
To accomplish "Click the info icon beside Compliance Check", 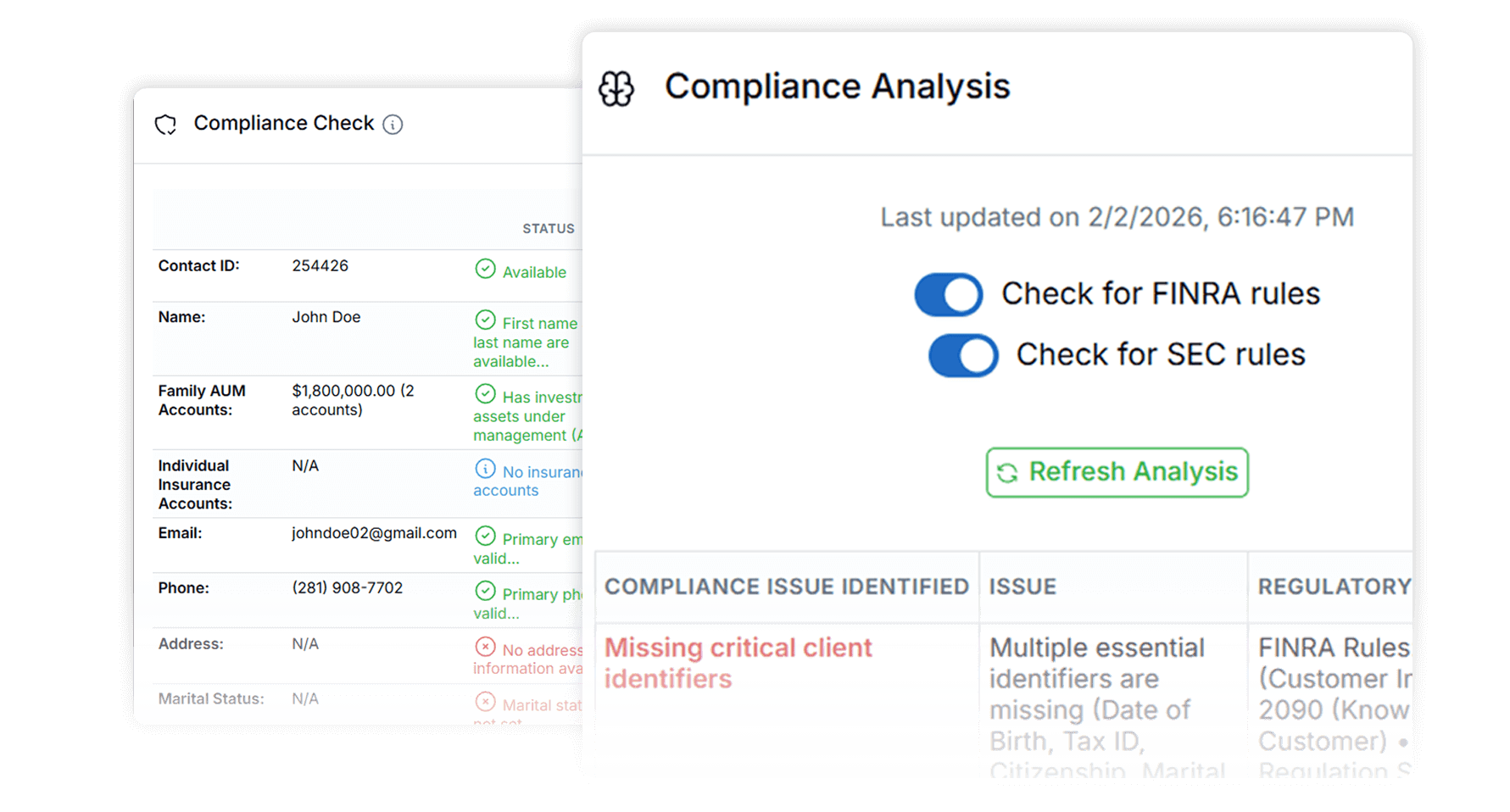I will 393,125.
